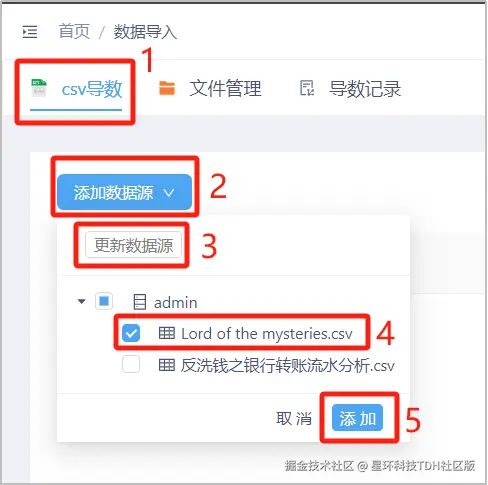The height and width of the screenshot is (485, 488).
Task: Collapse the sidebar menu hamburger icon
Action: pyautogui.click(x=30, y=32)
